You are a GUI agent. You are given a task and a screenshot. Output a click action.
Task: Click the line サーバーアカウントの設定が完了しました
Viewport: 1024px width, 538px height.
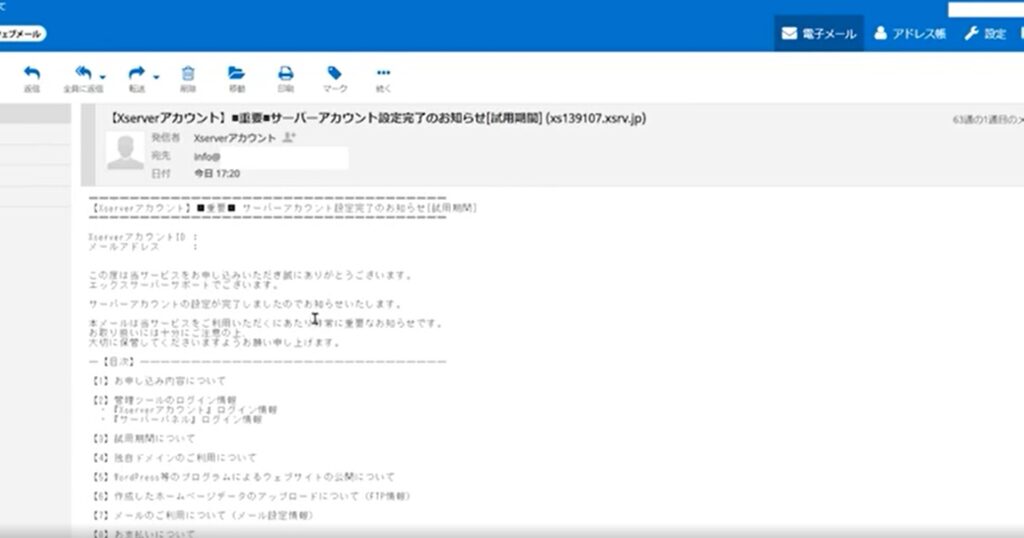pyautogui.click(x=246, y=304)
